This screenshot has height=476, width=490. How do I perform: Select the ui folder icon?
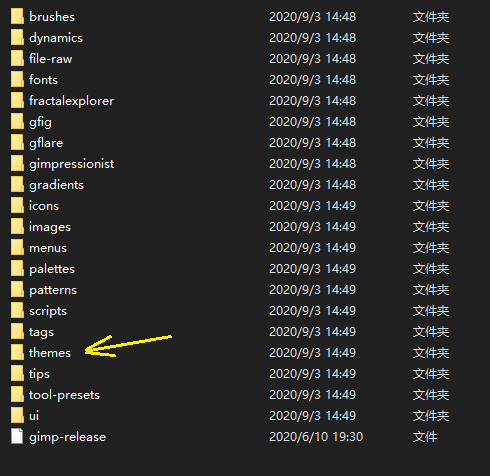(17, 416)
